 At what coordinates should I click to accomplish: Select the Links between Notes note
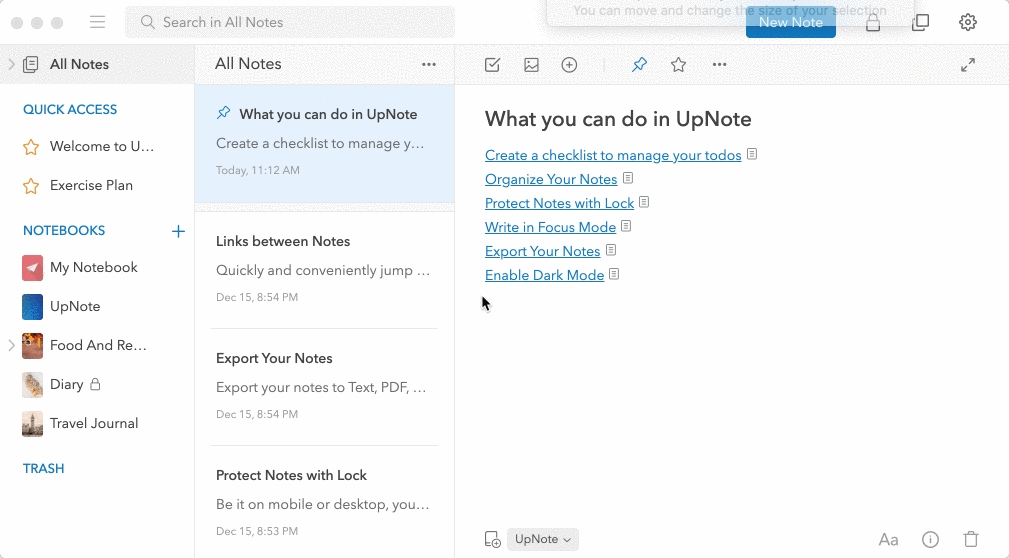pyautogui.click(x=324, y=269)
